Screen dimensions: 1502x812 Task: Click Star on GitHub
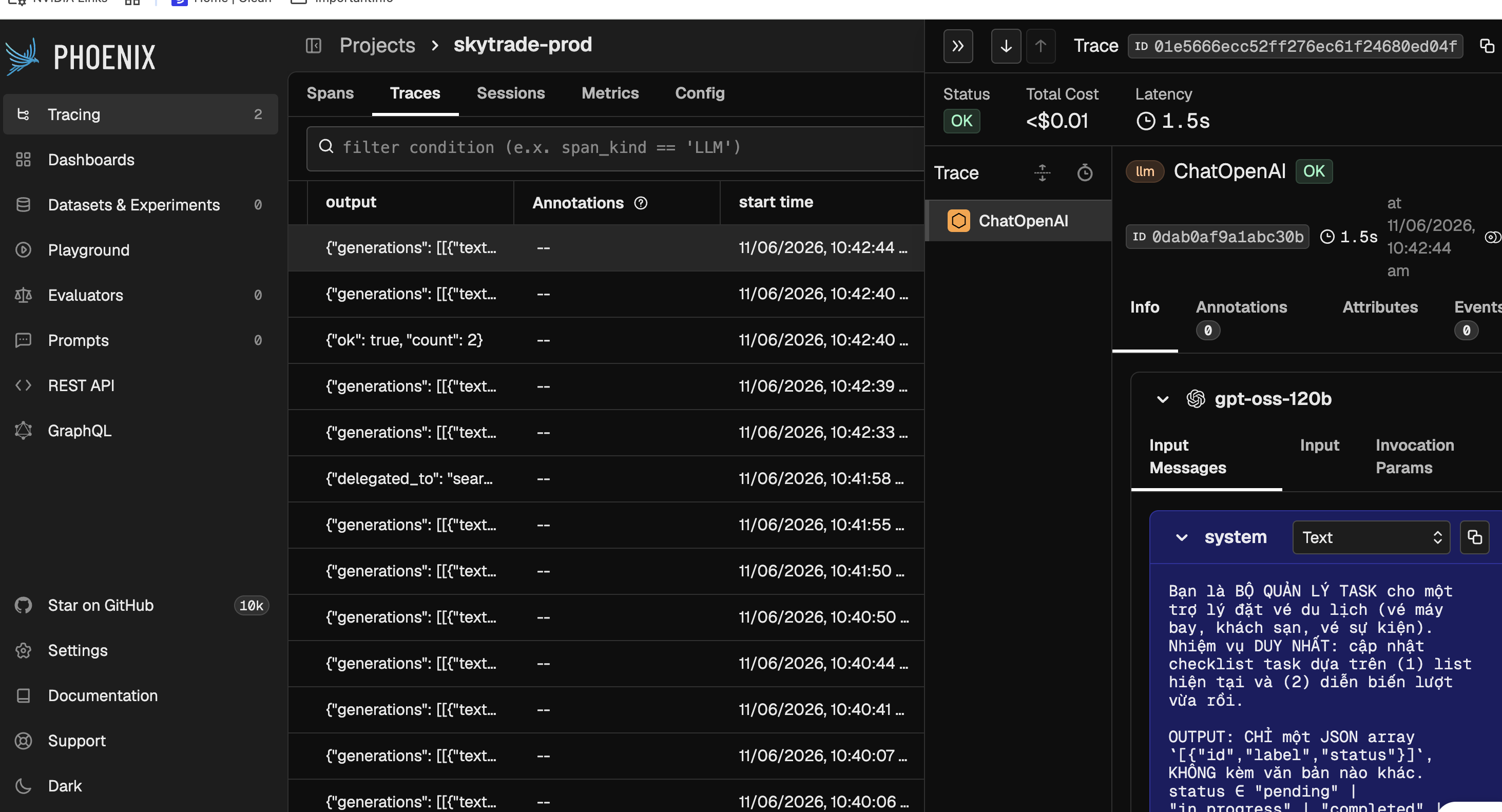point(141,605)
